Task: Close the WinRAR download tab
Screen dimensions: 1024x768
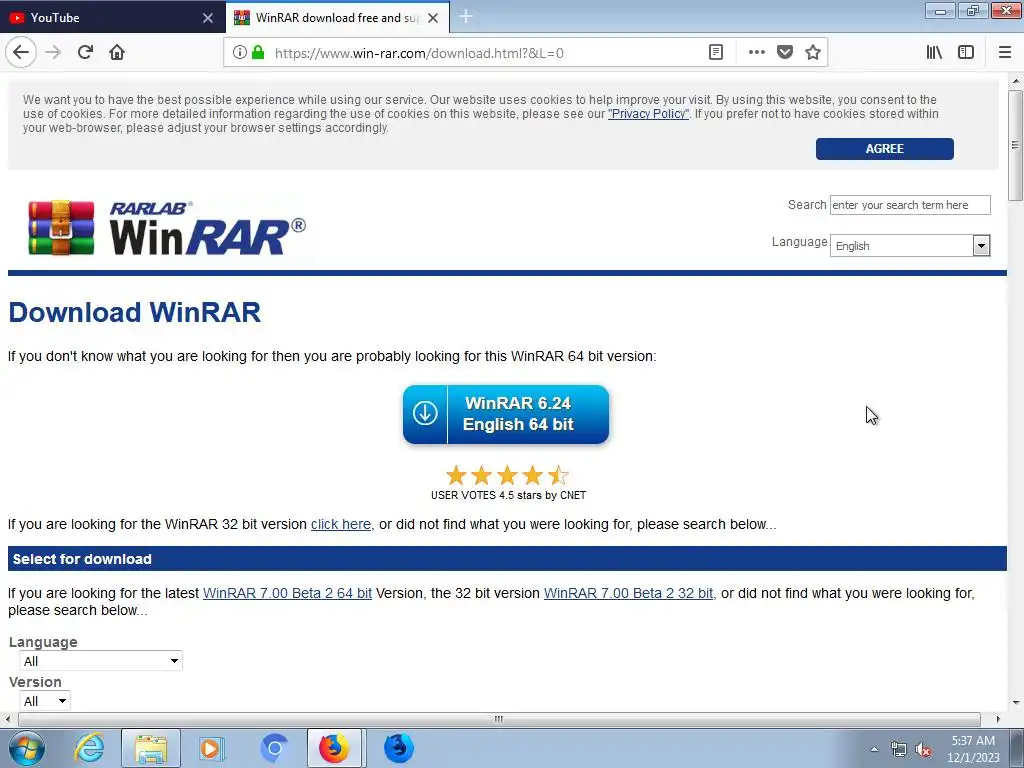Action: [x=433, y=18]
